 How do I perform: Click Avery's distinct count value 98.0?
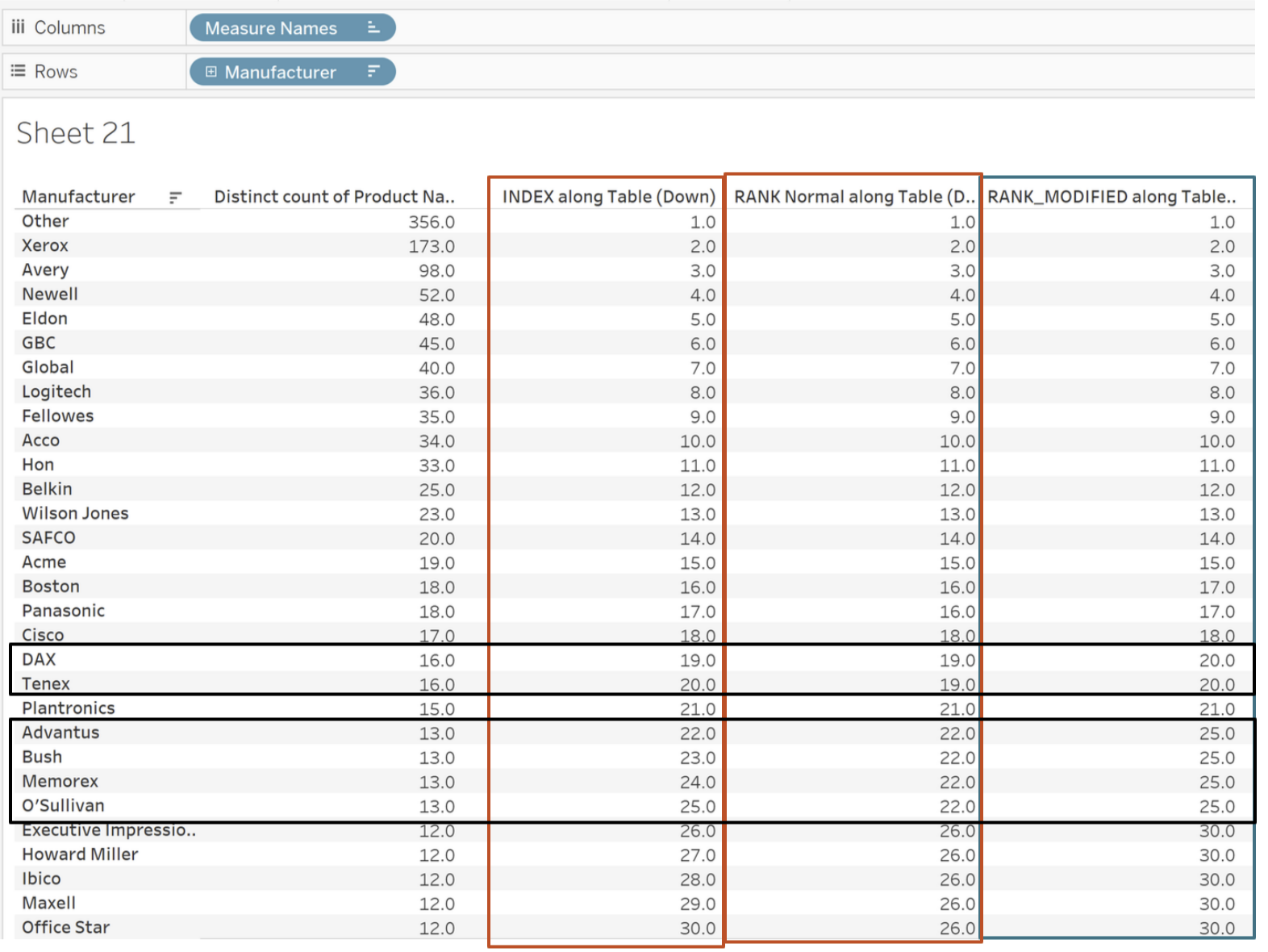(436, 270)
